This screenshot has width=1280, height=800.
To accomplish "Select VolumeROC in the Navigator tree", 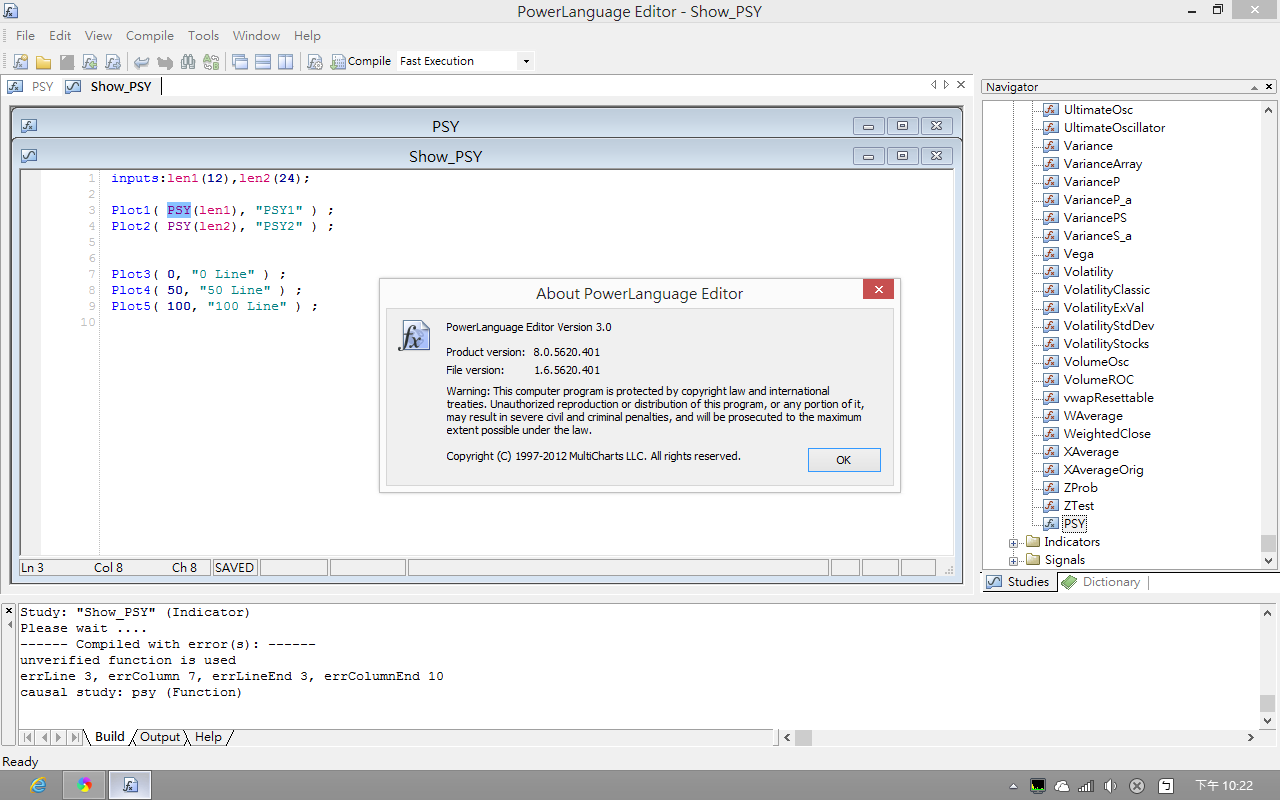I will tap(1099, 380).
